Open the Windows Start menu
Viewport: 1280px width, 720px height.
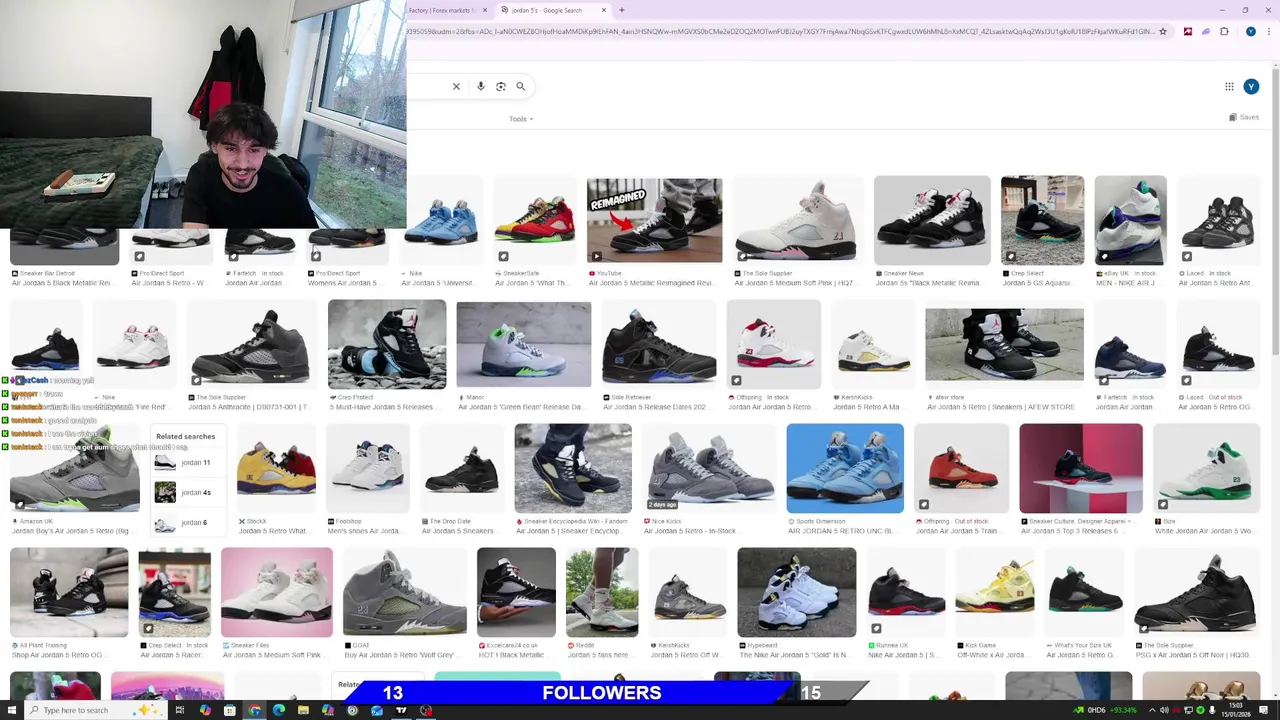tap(11, 711)
